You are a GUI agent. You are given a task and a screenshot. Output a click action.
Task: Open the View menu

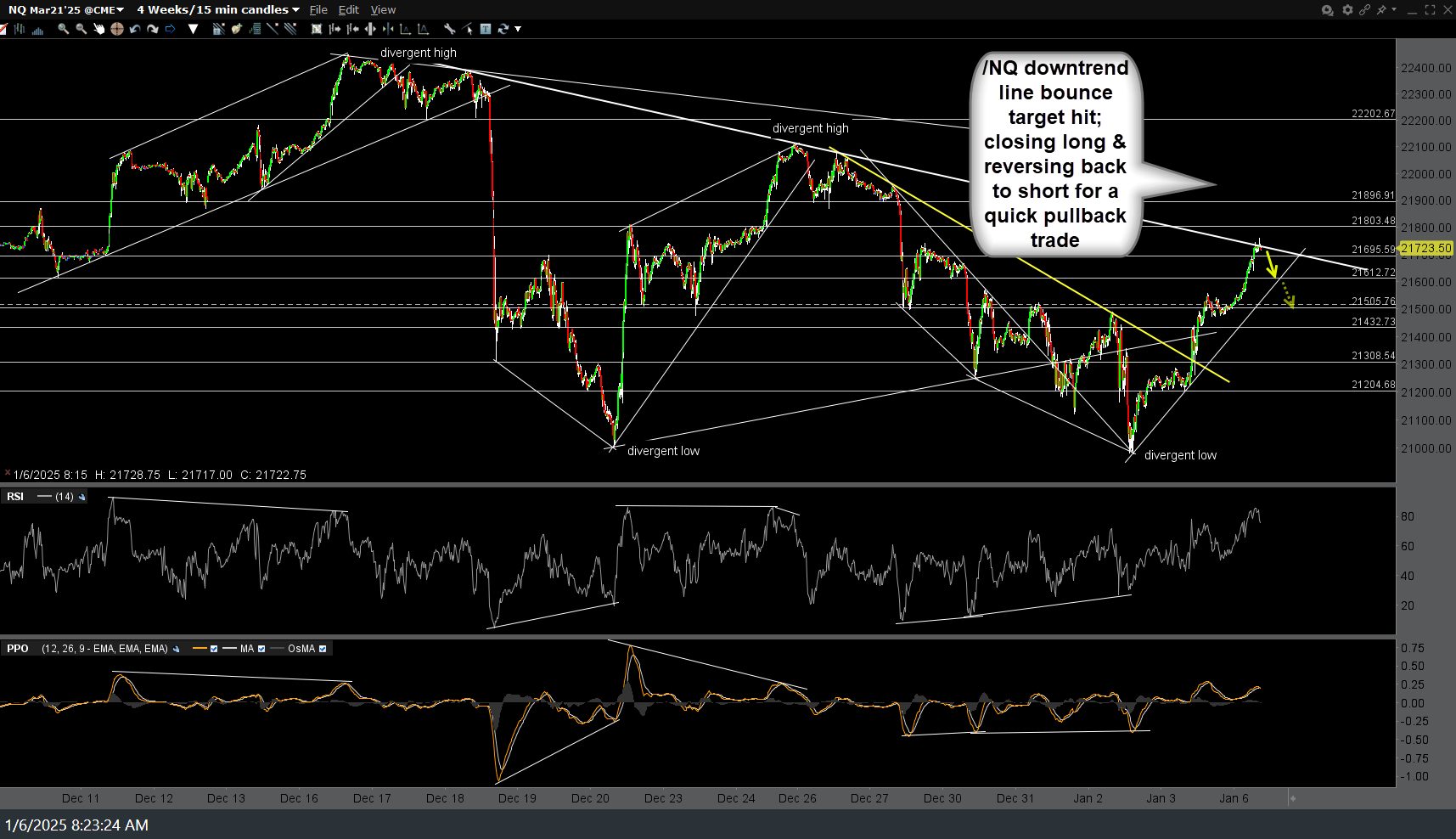[383, 9]
